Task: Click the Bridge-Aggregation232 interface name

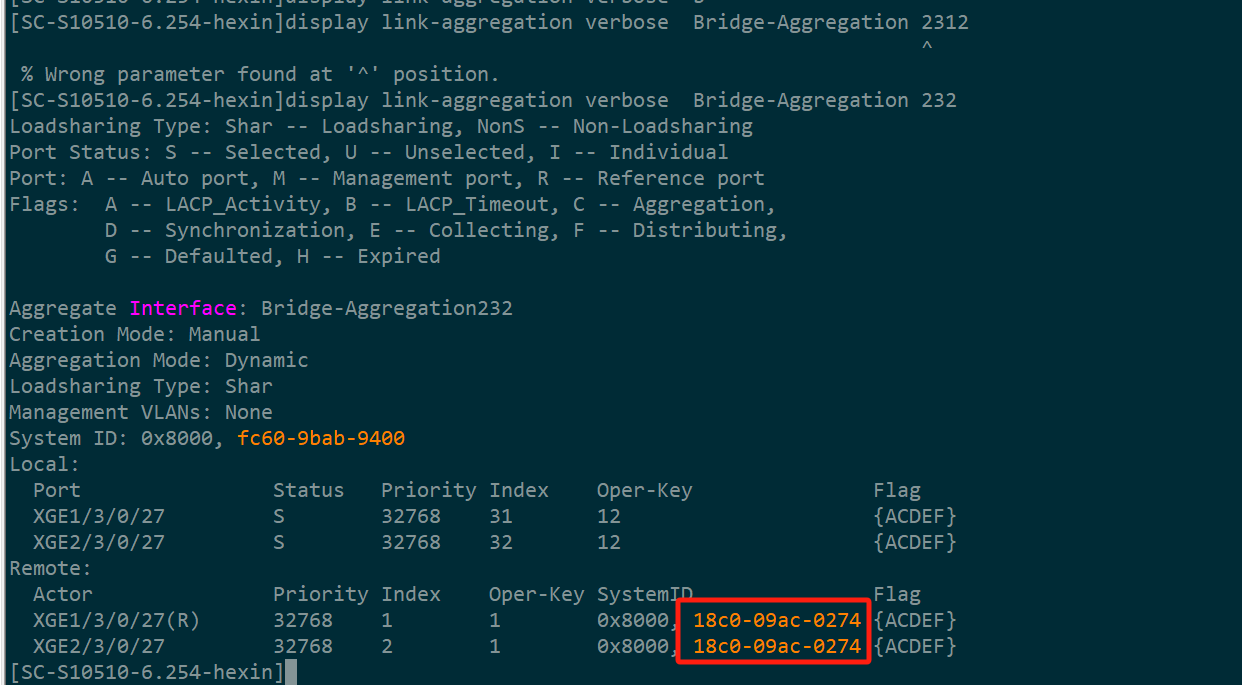Action: [x=387, y=308]
